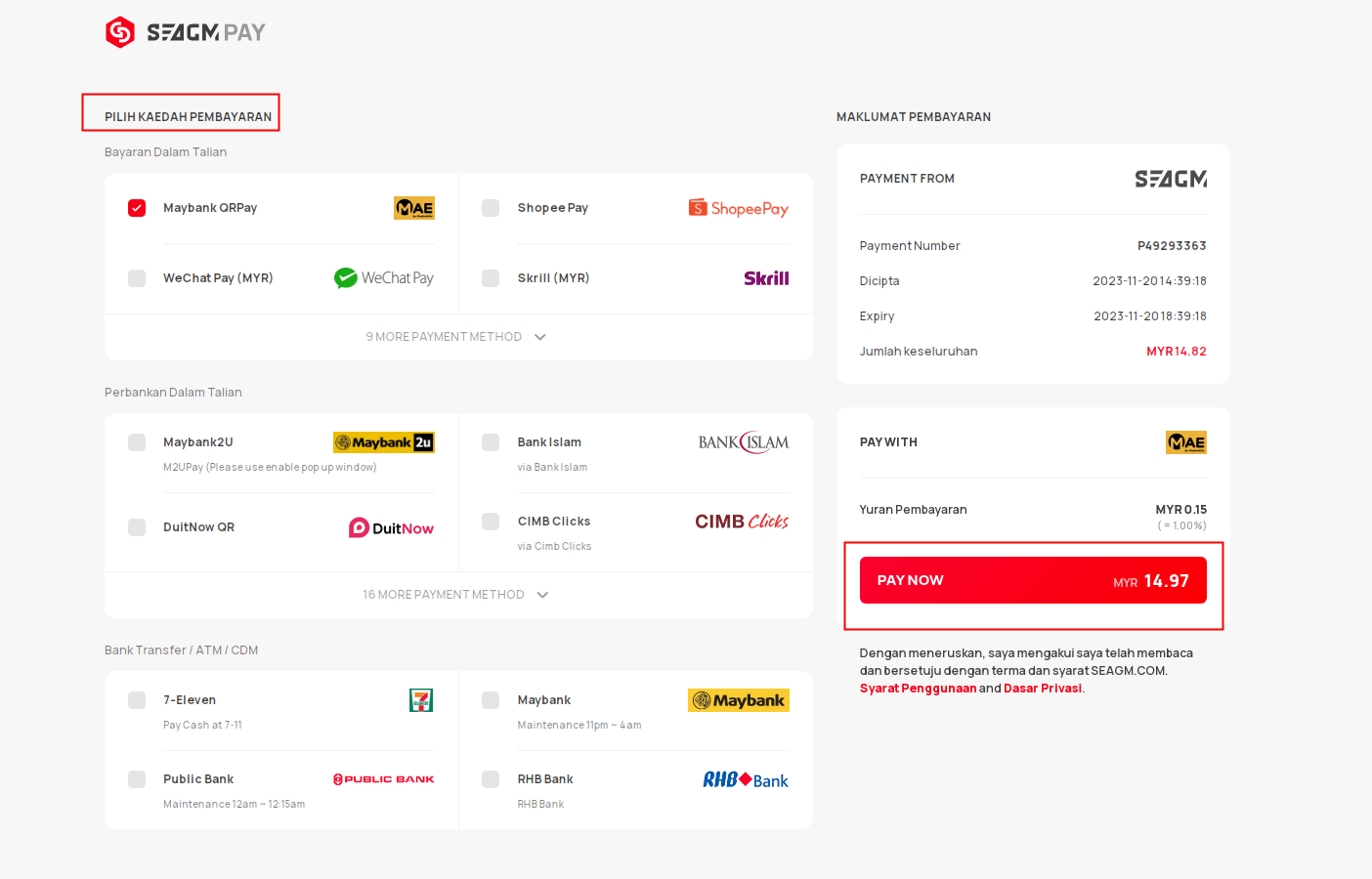Screen dimensions: 1372x879
Task: Click the DuitNow logo
Action: coord(392,527)
